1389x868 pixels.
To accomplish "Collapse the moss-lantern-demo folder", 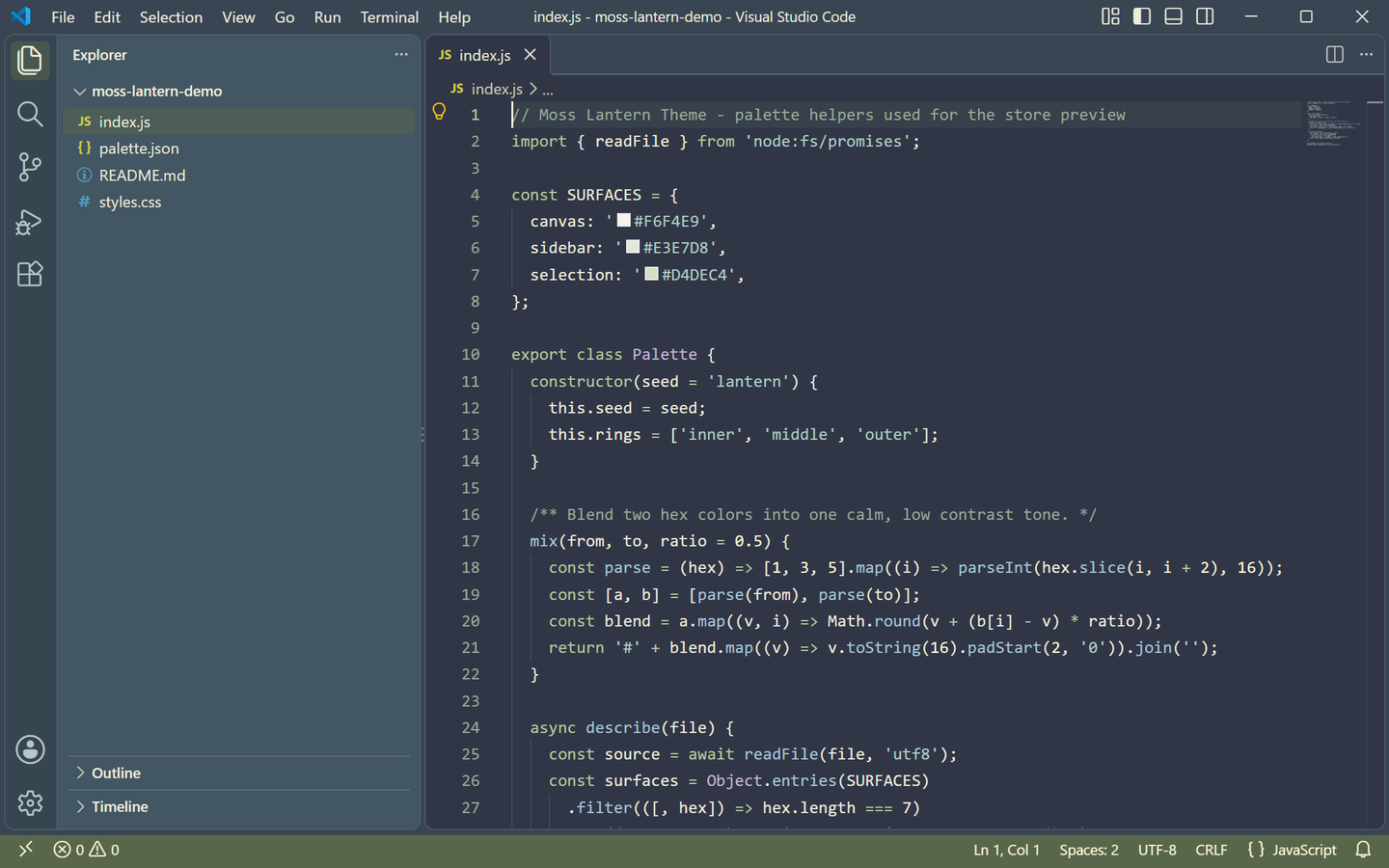I will [x=80, y=92].
